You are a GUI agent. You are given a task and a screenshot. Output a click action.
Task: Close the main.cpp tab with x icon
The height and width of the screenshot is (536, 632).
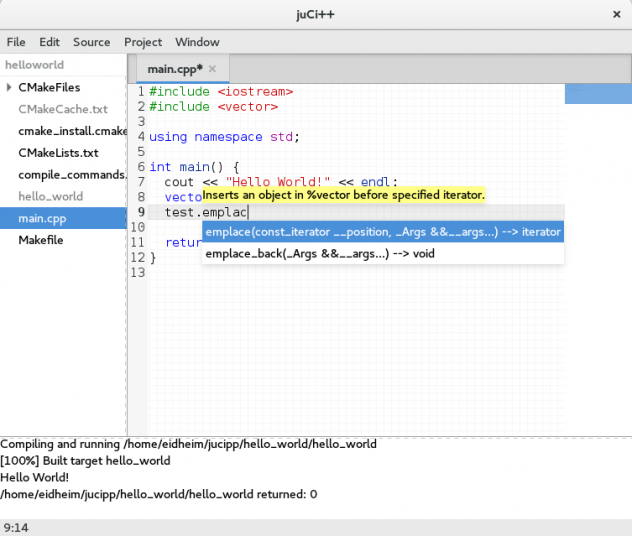(212, 69)
